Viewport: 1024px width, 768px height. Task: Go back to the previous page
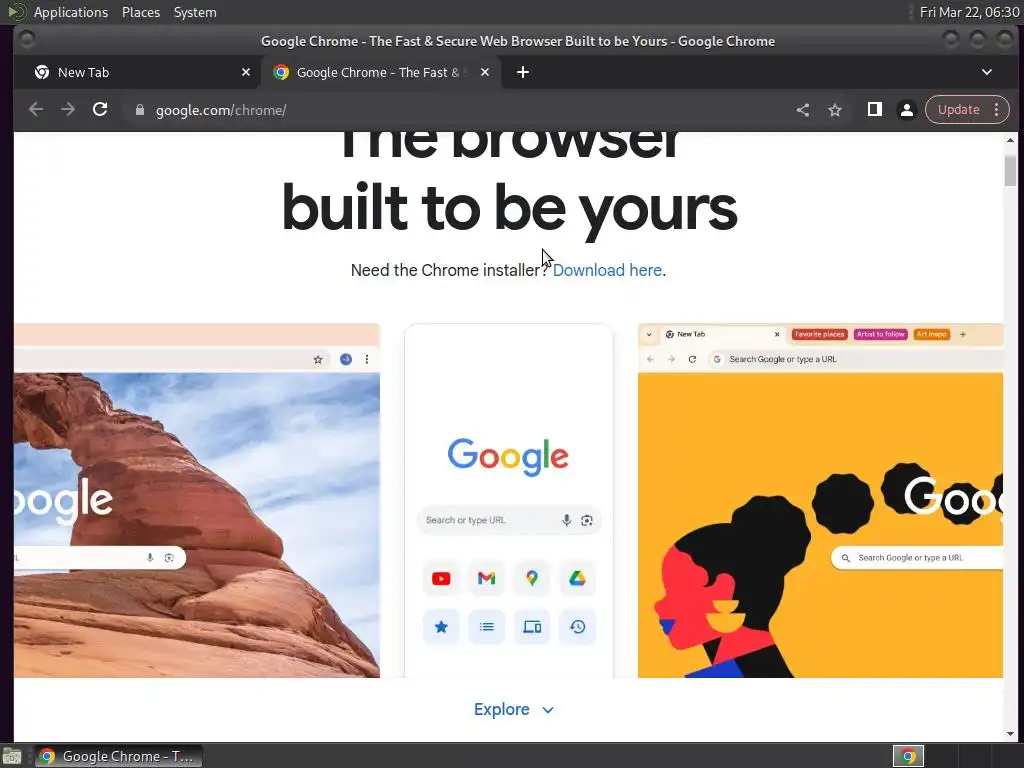(36, 110)
